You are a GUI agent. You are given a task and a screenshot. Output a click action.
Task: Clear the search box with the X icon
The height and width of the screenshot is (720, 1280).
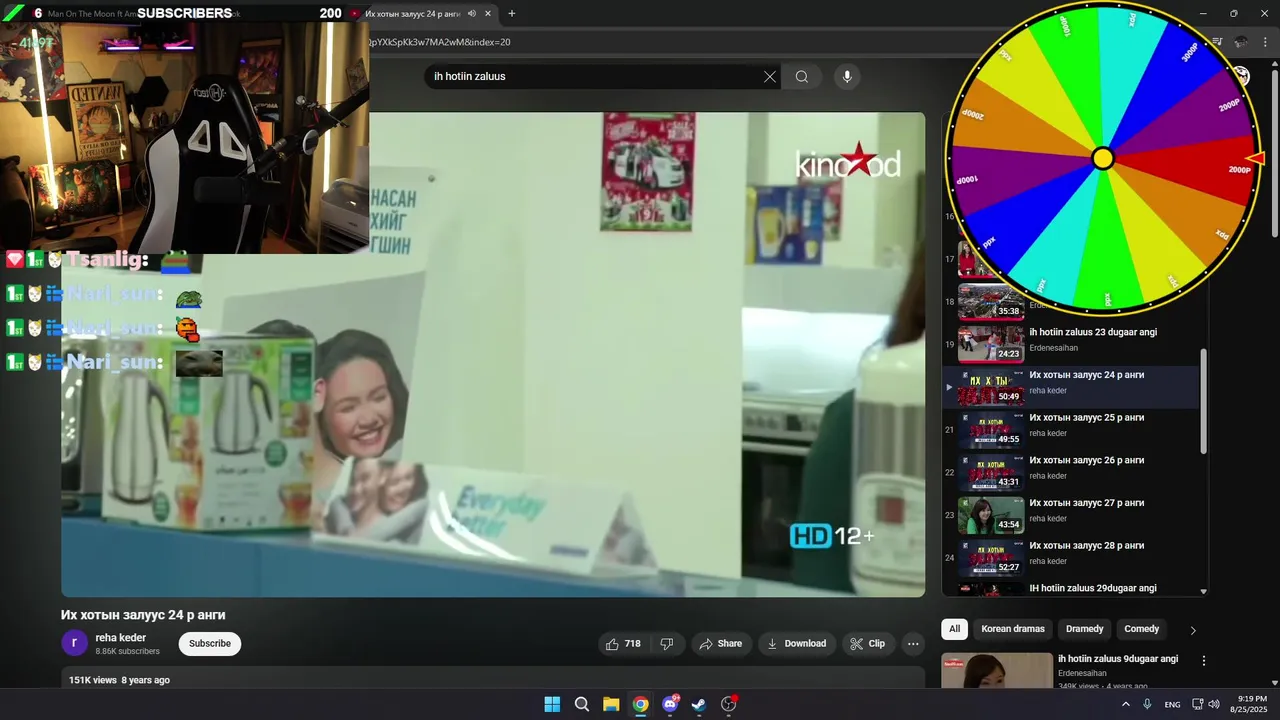click(x=770, y=77)
